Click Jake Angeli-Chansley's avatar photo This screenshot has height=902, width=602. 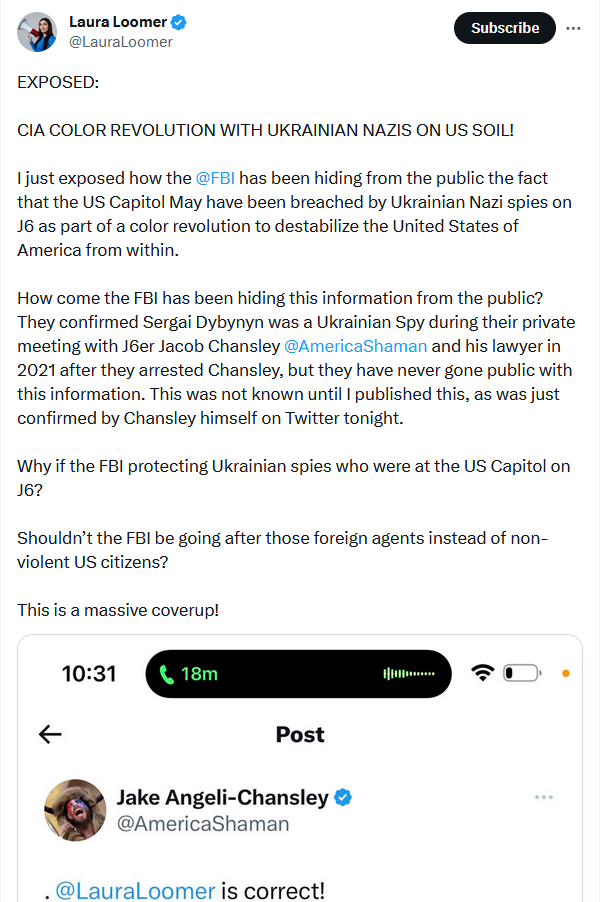click(76, 809)
